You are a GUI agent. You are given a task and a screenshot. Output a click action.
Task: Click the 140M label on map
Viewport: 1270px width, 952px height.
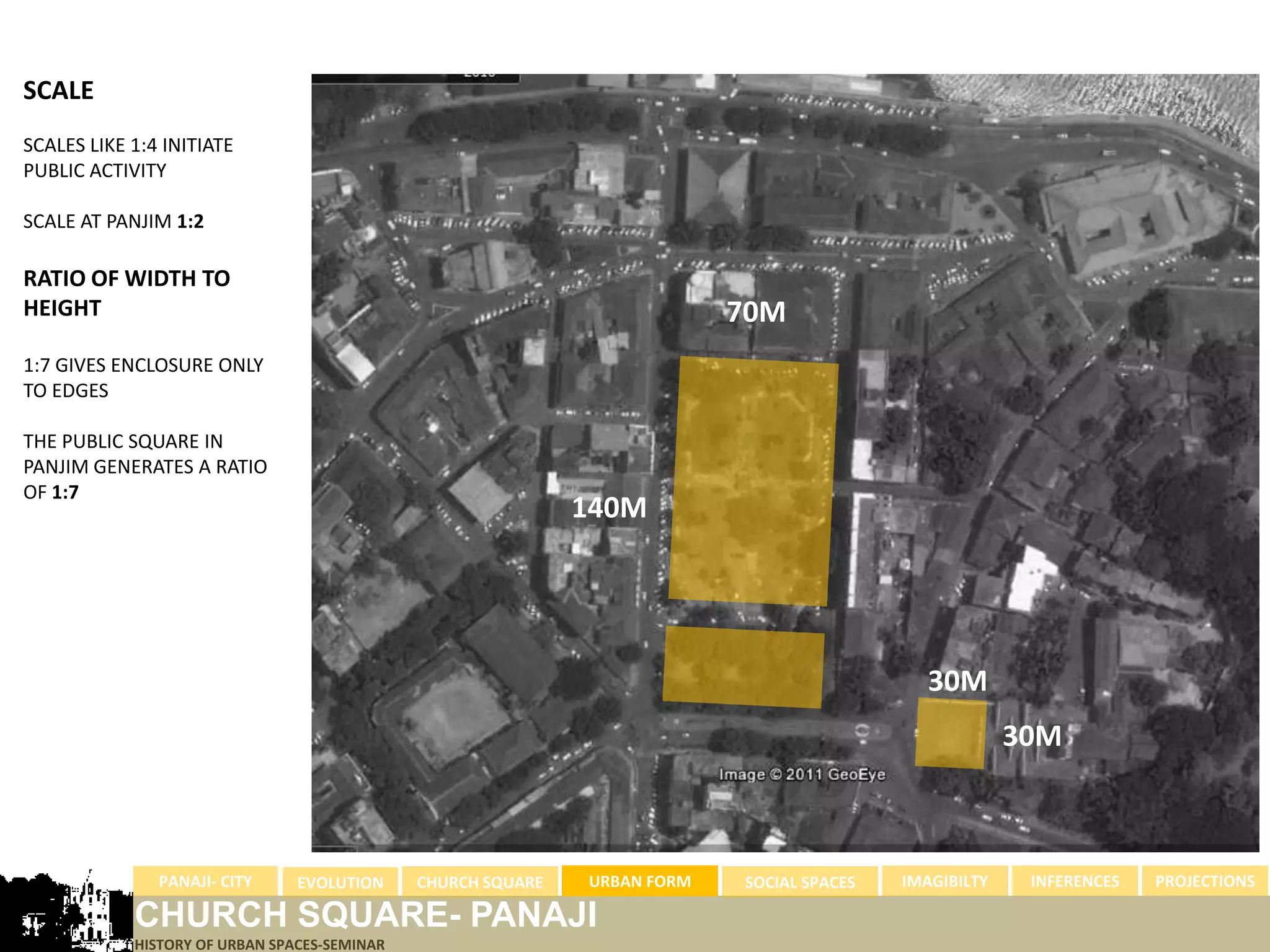tap(608, 508)
